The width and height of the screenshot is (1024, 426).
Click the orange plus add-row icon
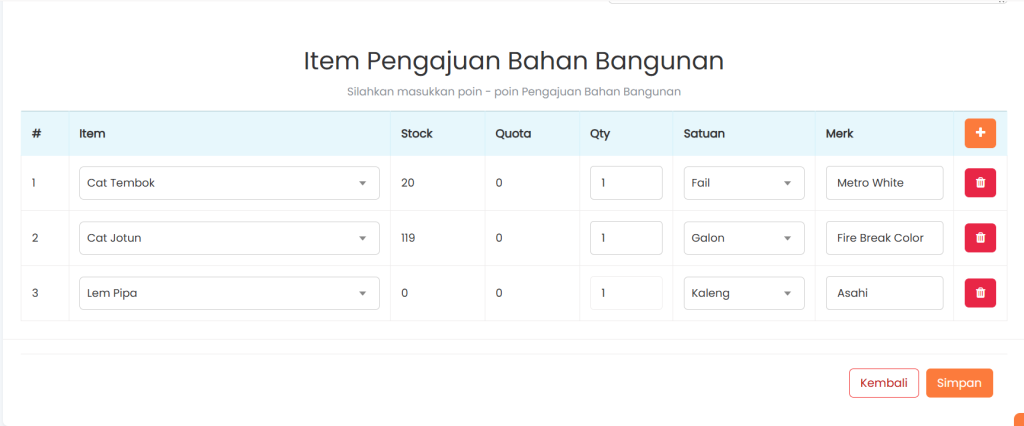point(980,133)
